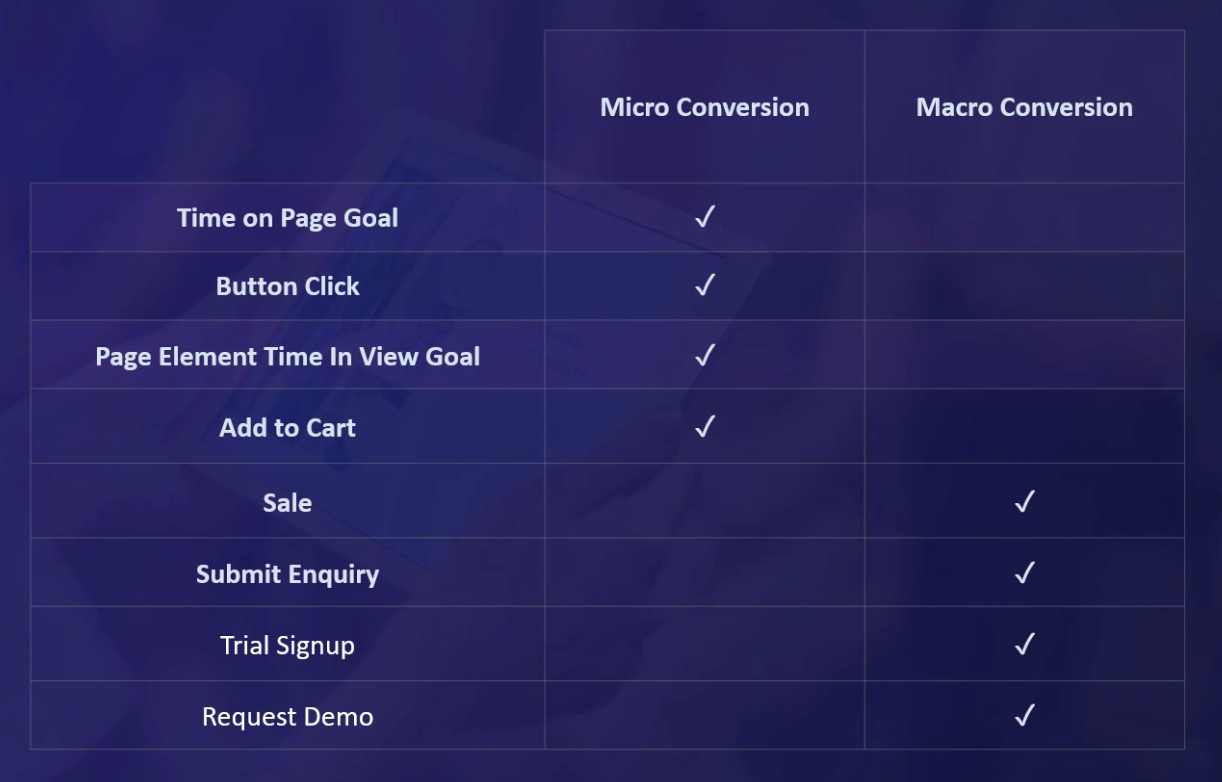Select the Page Element Time In View Goal text
Image resolution: width=1222 pixels, height=782 pixels.
point(288,357)
